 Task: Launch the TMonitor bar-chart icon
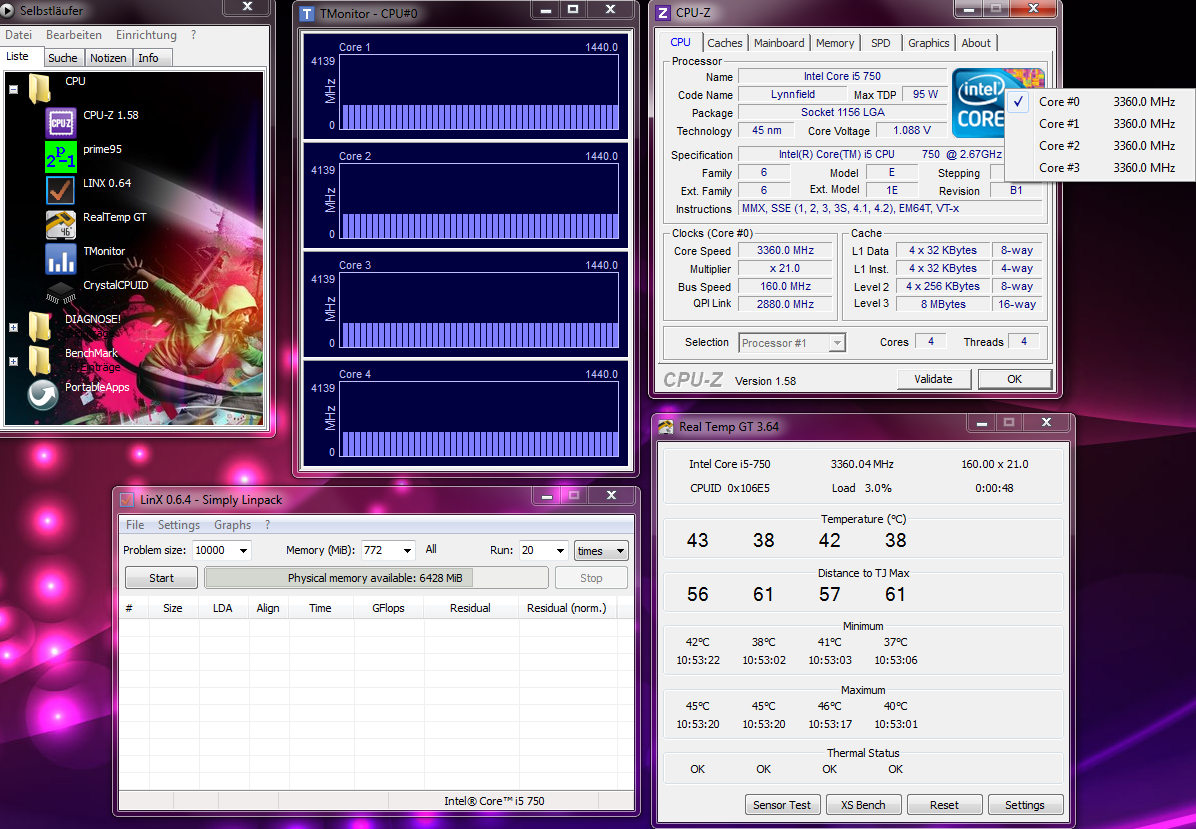pos(60,259)
